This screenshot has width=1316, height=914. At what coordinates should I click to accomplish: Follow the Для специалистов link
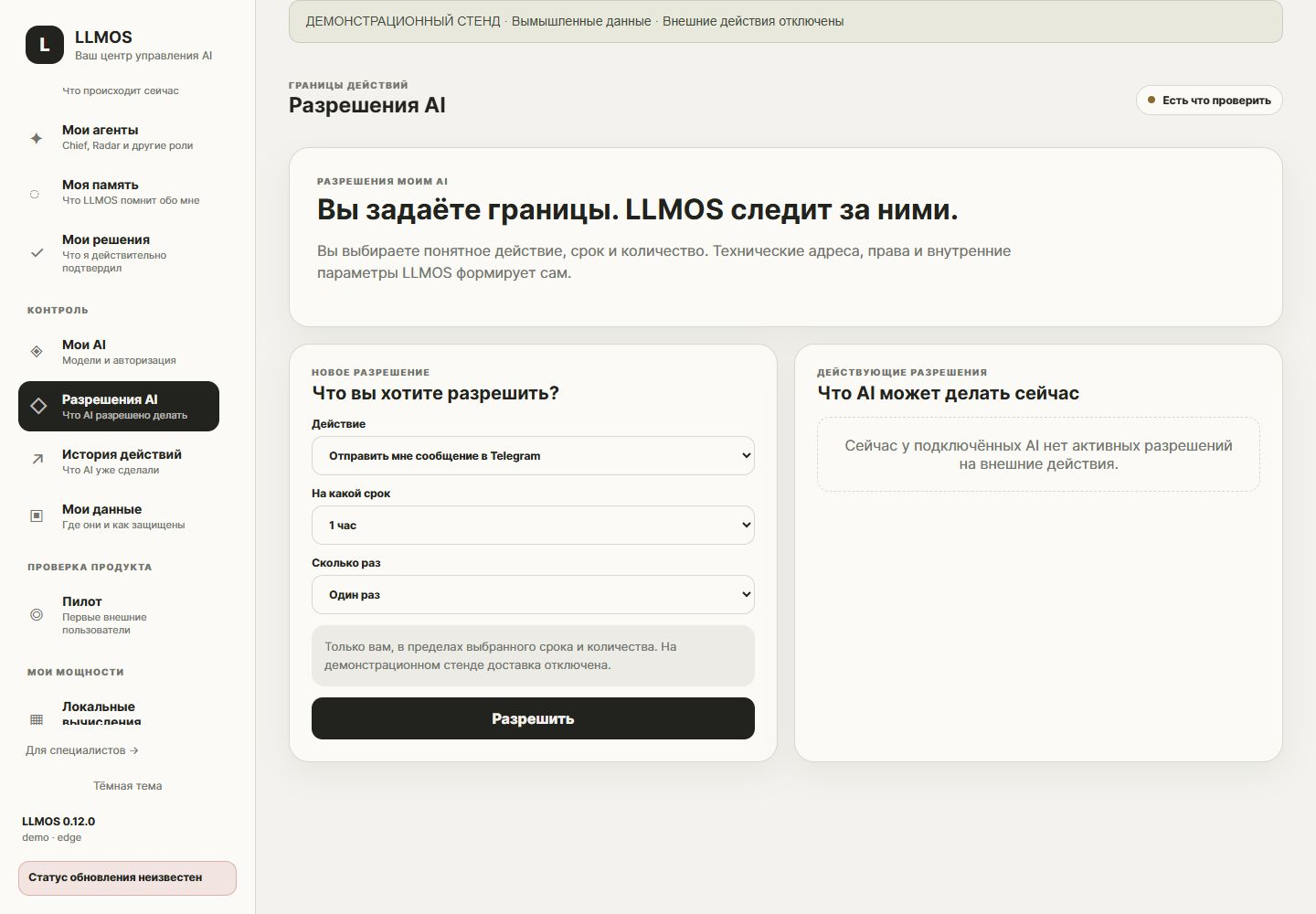(x=82, y=750)
